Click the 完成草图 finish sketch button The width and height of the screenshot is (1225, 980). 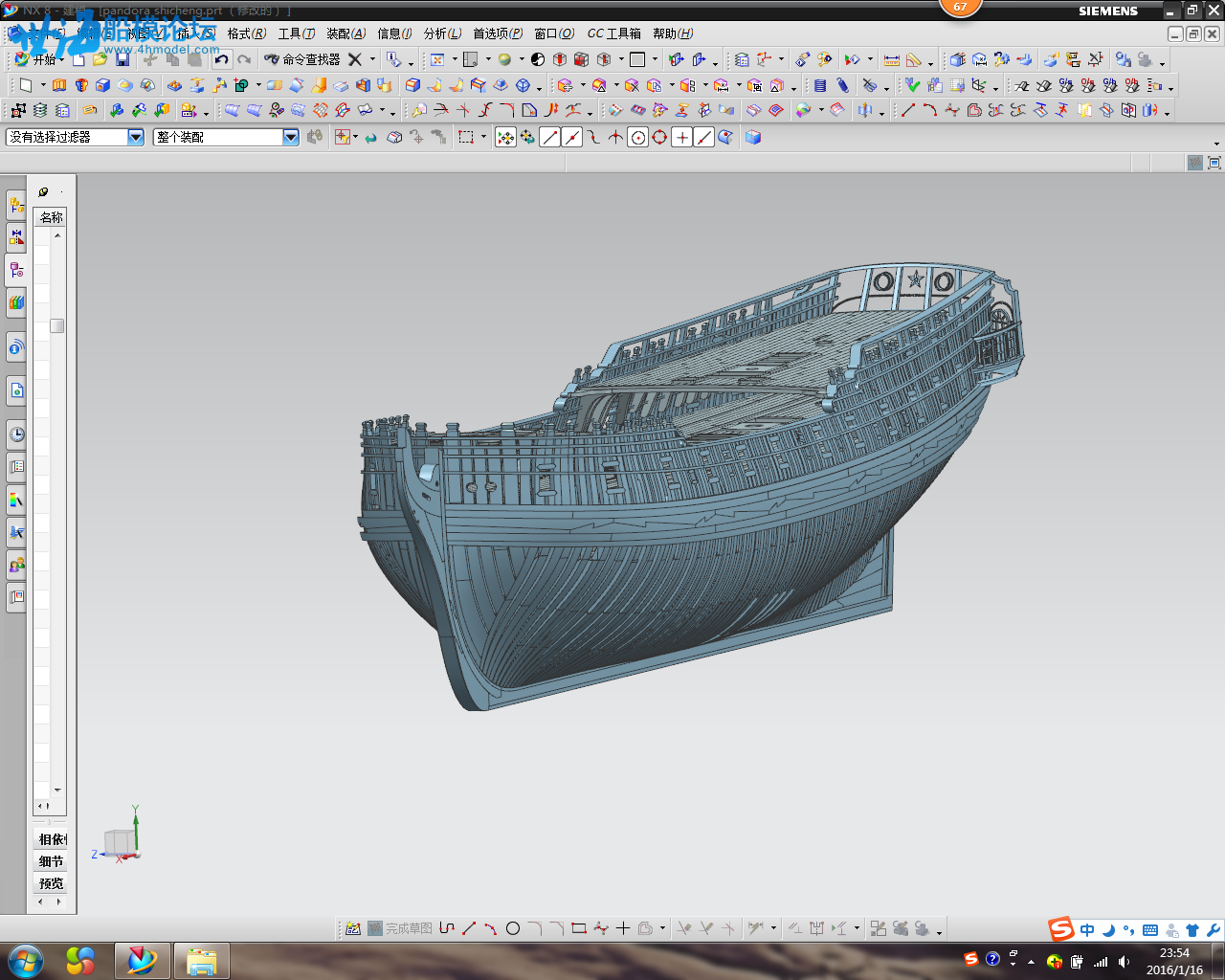400,928
